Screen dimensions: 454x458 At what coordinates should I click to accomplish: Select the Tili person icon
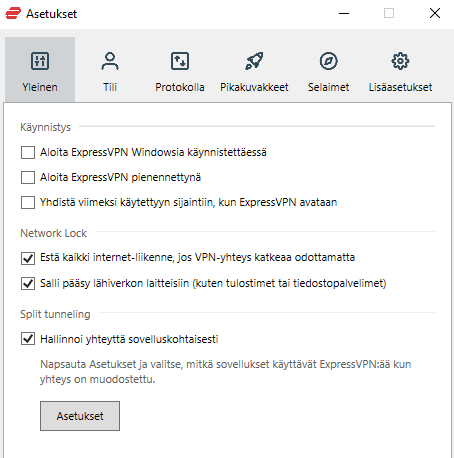(x=110, y=61)
